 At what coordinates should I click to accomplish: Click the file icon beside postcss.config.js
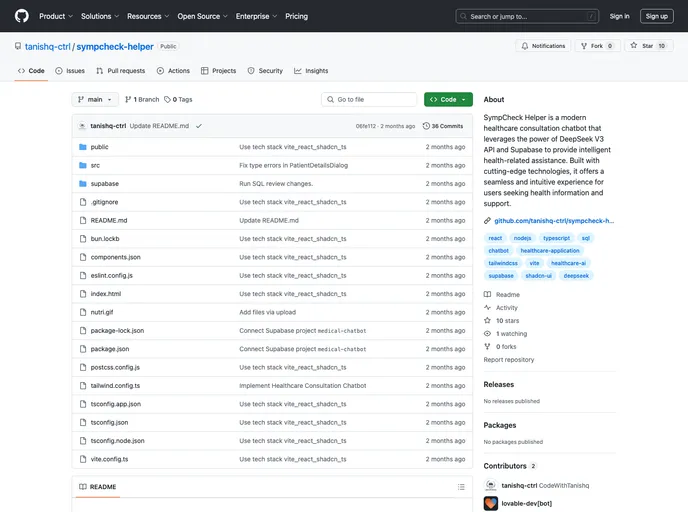click(x=82, y=368)
